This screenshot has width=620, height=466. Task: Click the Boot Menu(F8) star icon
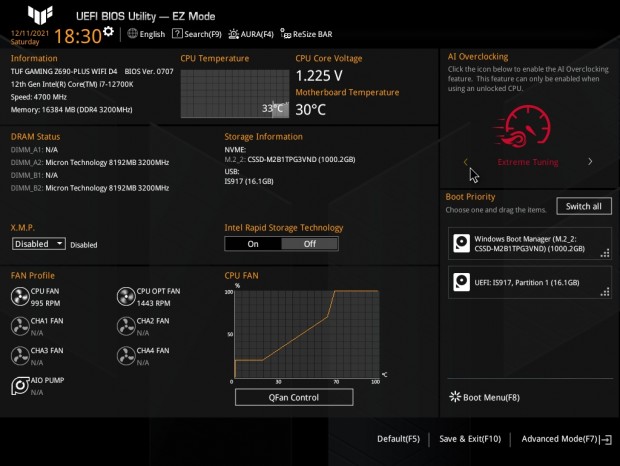tap(455, 397)
